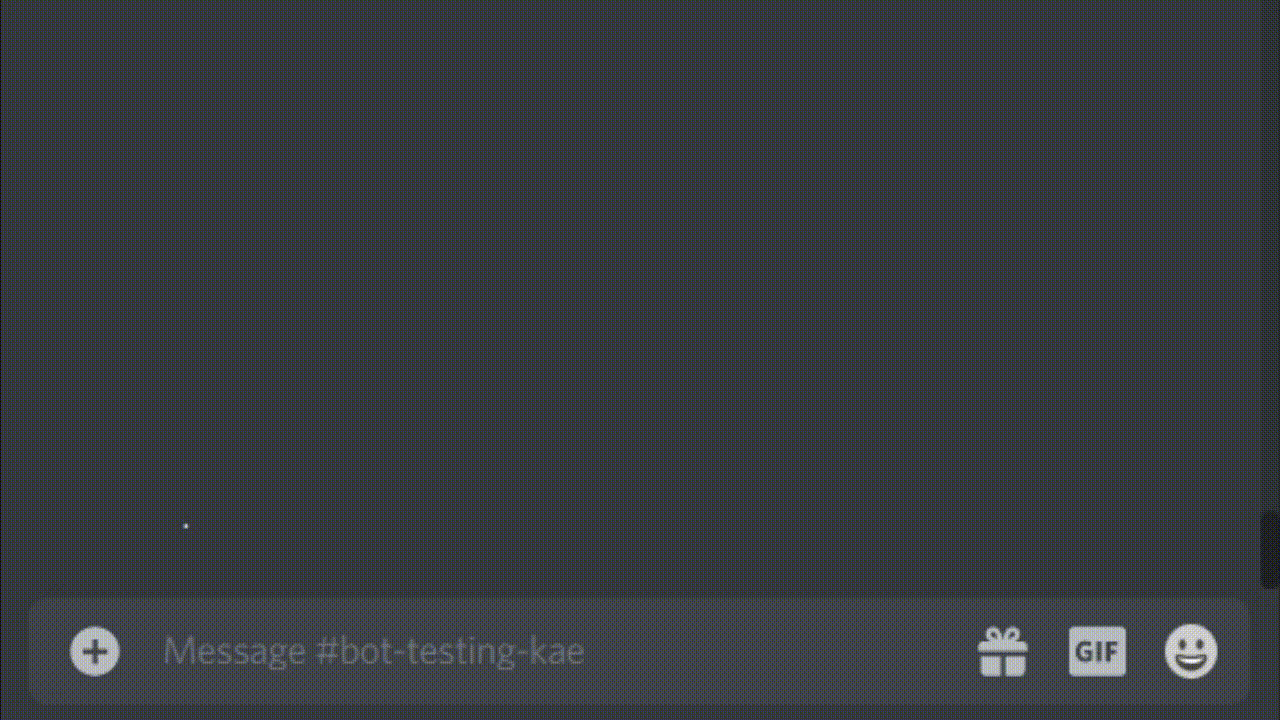
Task: Click the chat scrollbar thumb
Action: [1270, 550]
